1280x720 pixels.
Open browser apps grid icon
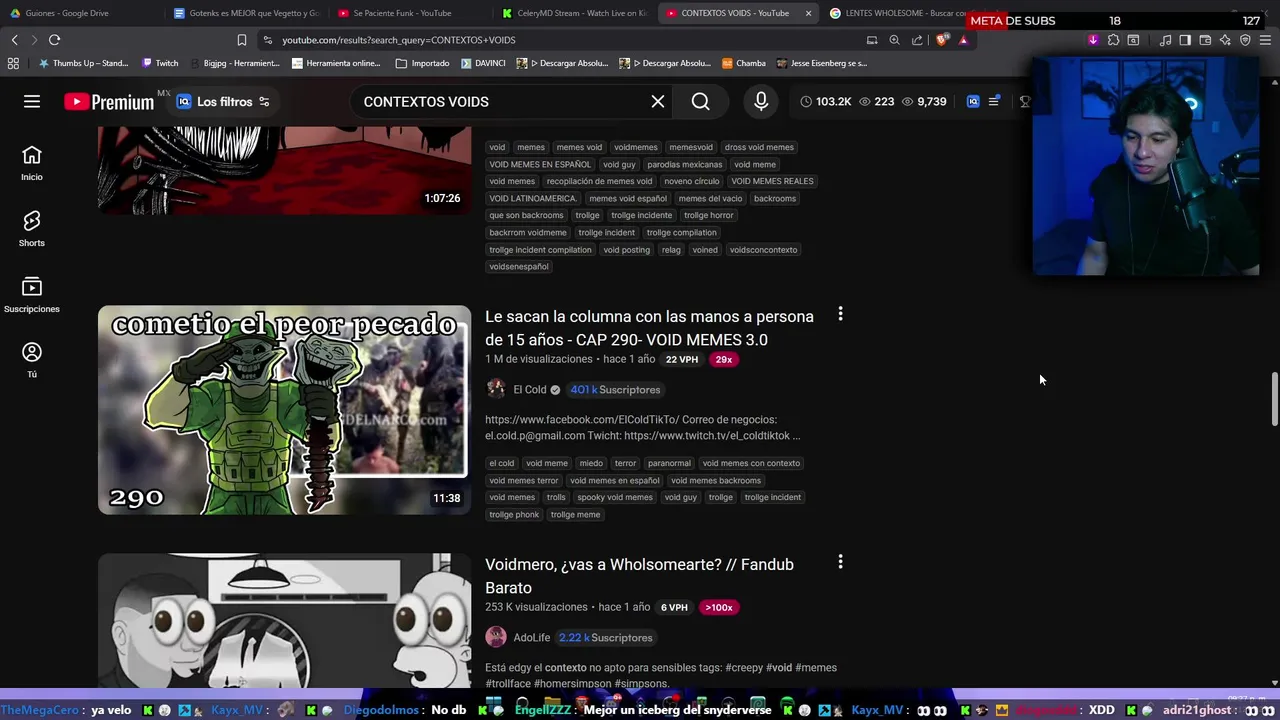(13, 63)
